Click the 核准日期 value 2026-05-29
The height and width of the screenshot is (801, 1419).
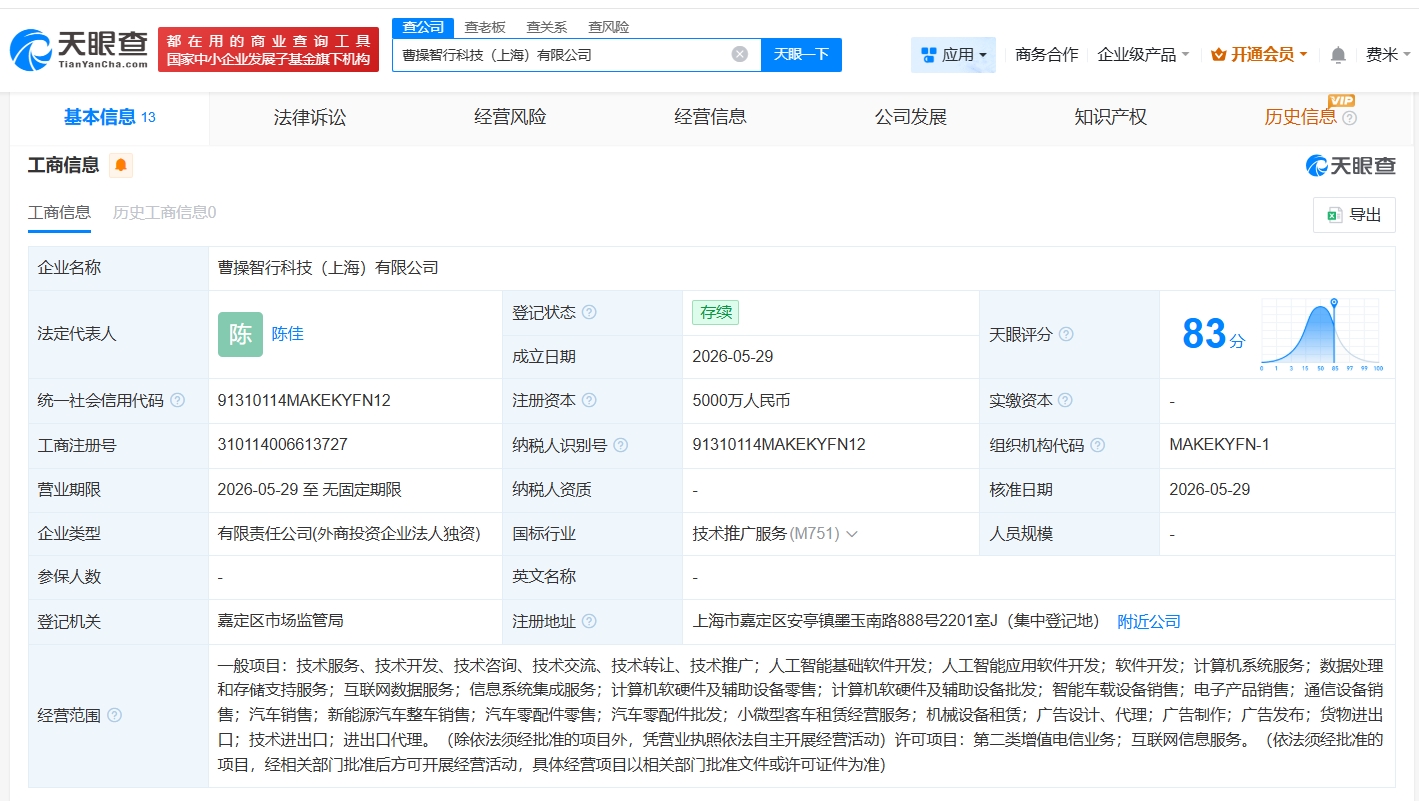pyautogui.click(x=1210, y=490)
